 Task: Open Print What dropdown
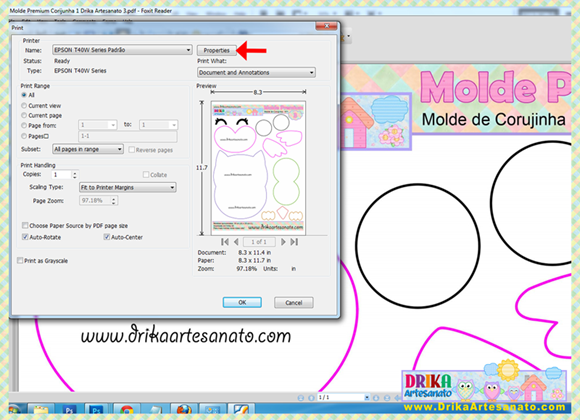point(256,73)
